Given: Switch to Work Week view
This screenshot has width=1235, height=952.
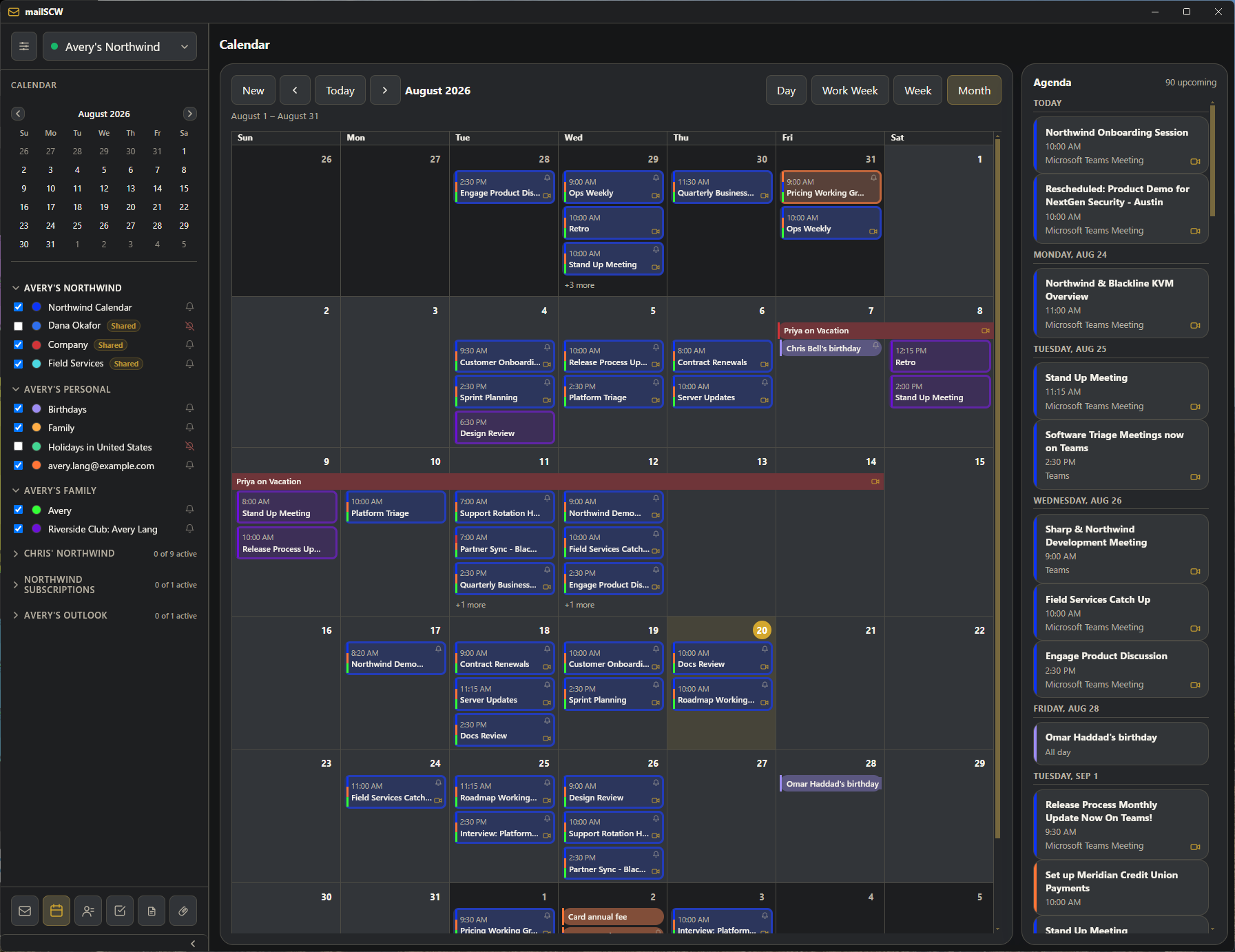Looking at the screenshot, I should 850,90.
